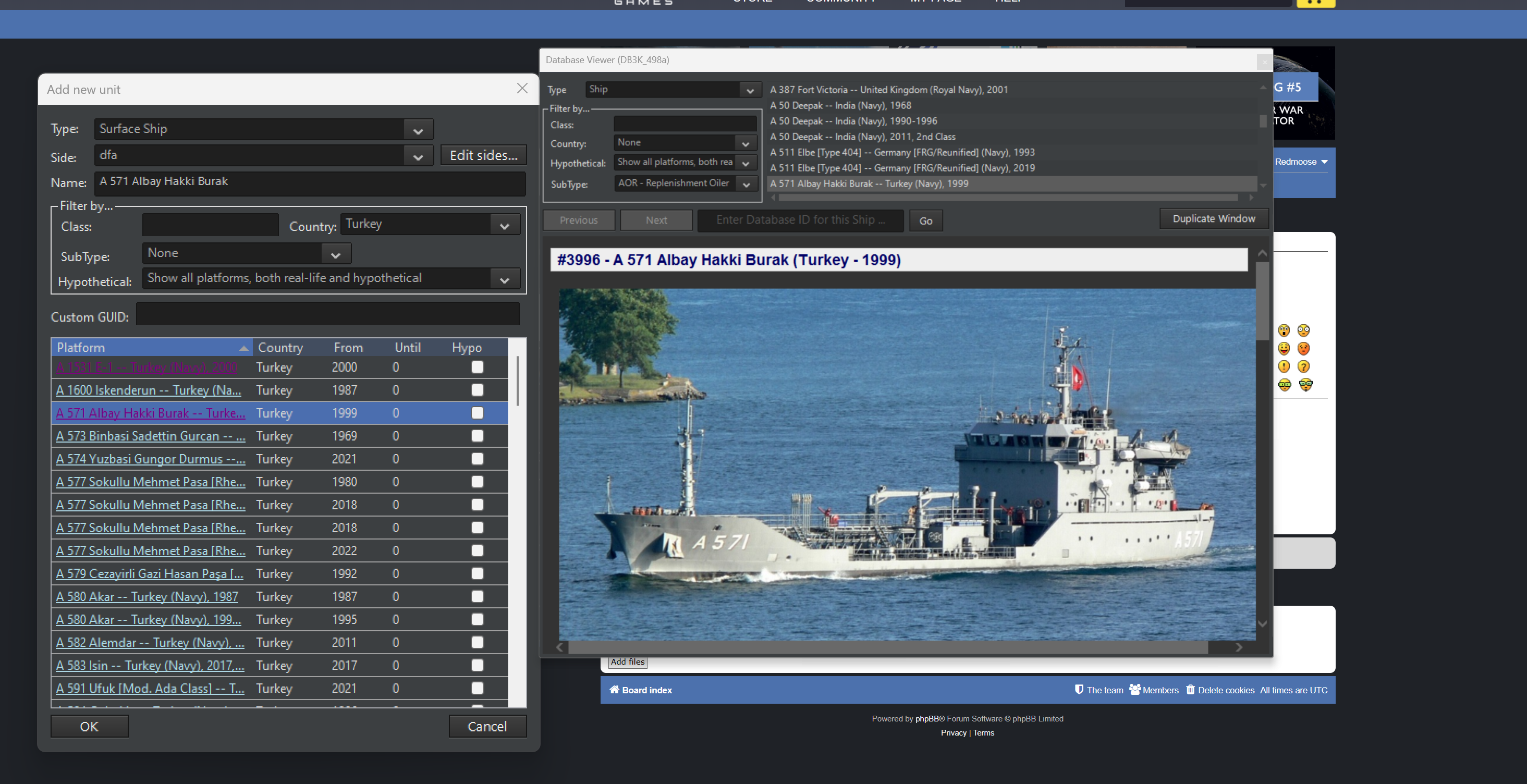Click the green-visor smiley emoticon

pos(1284,385)
